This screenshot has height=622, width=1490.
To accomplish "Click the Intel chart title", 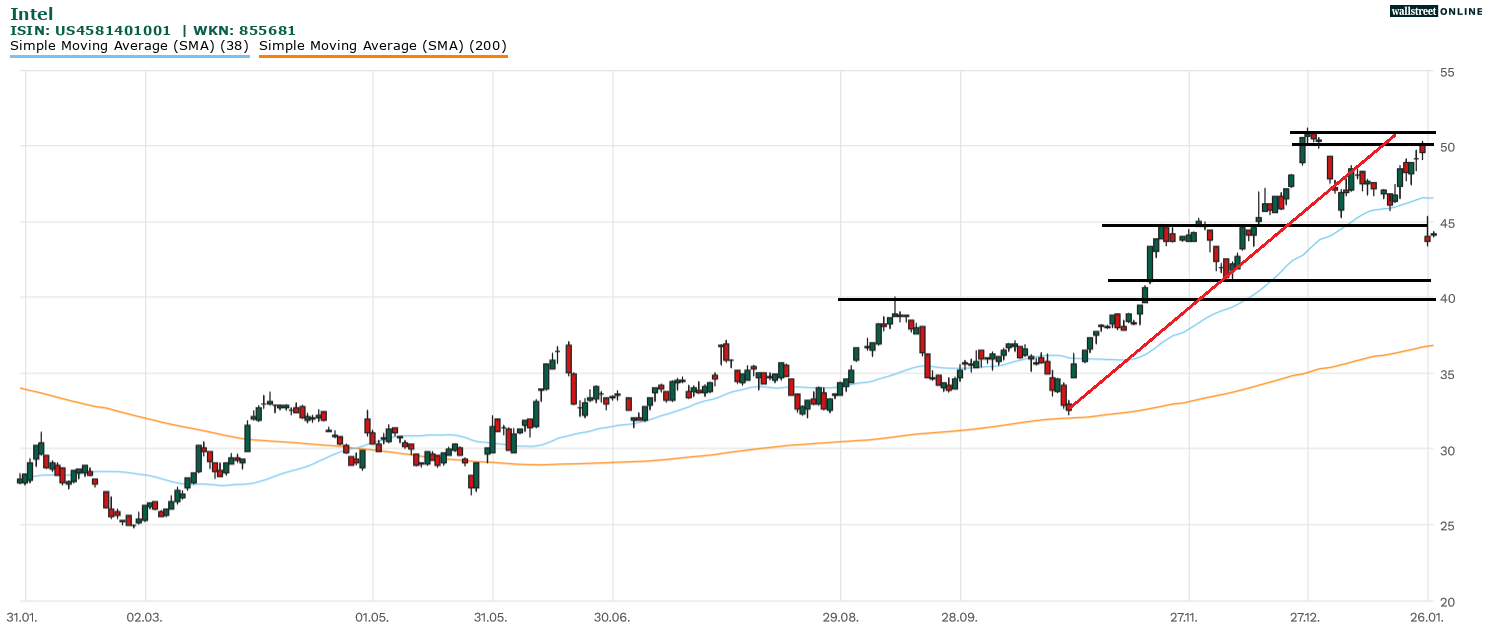I will point(31,14).
